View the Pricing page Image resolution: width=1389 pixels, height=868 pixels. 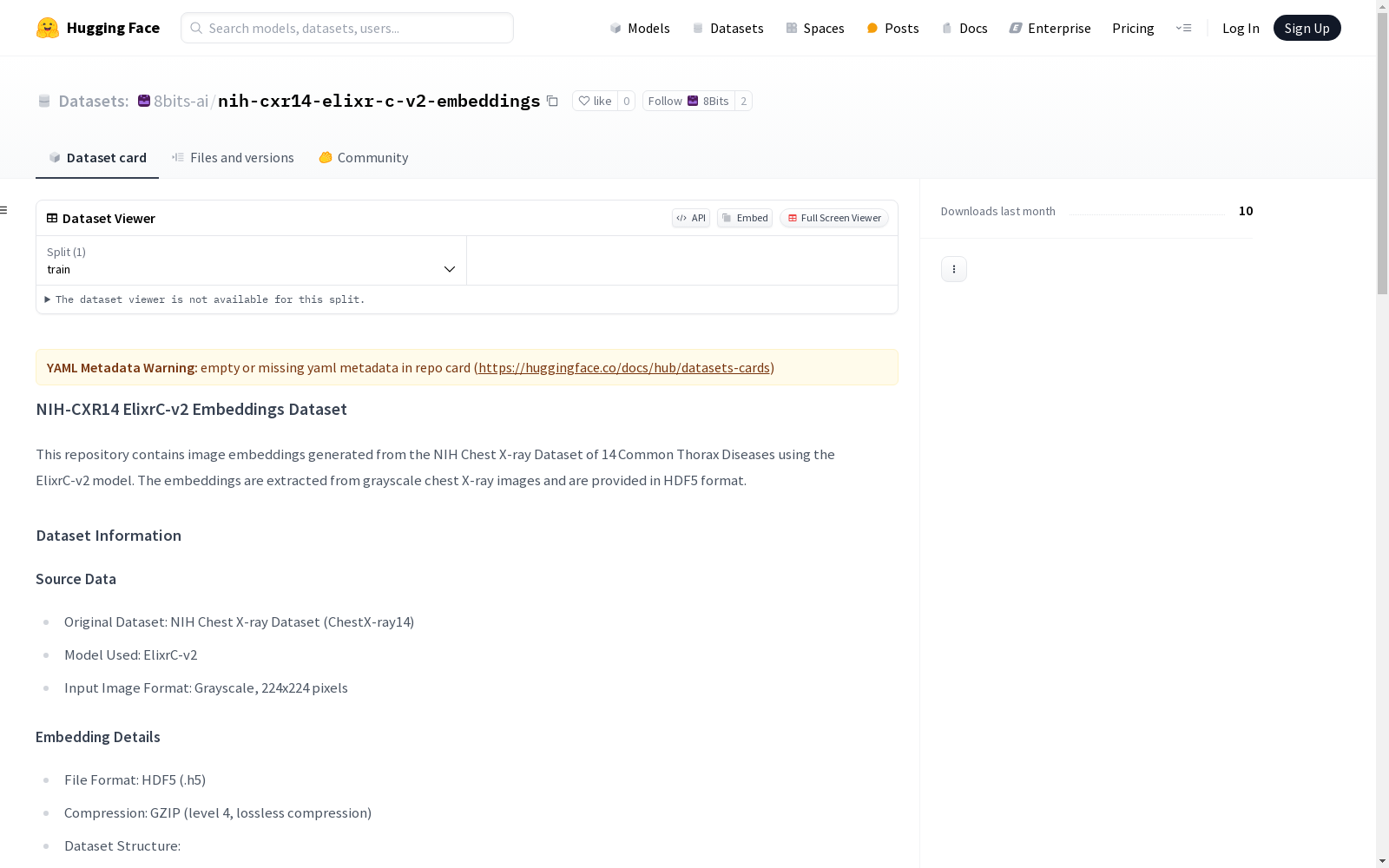(1133, 28)
